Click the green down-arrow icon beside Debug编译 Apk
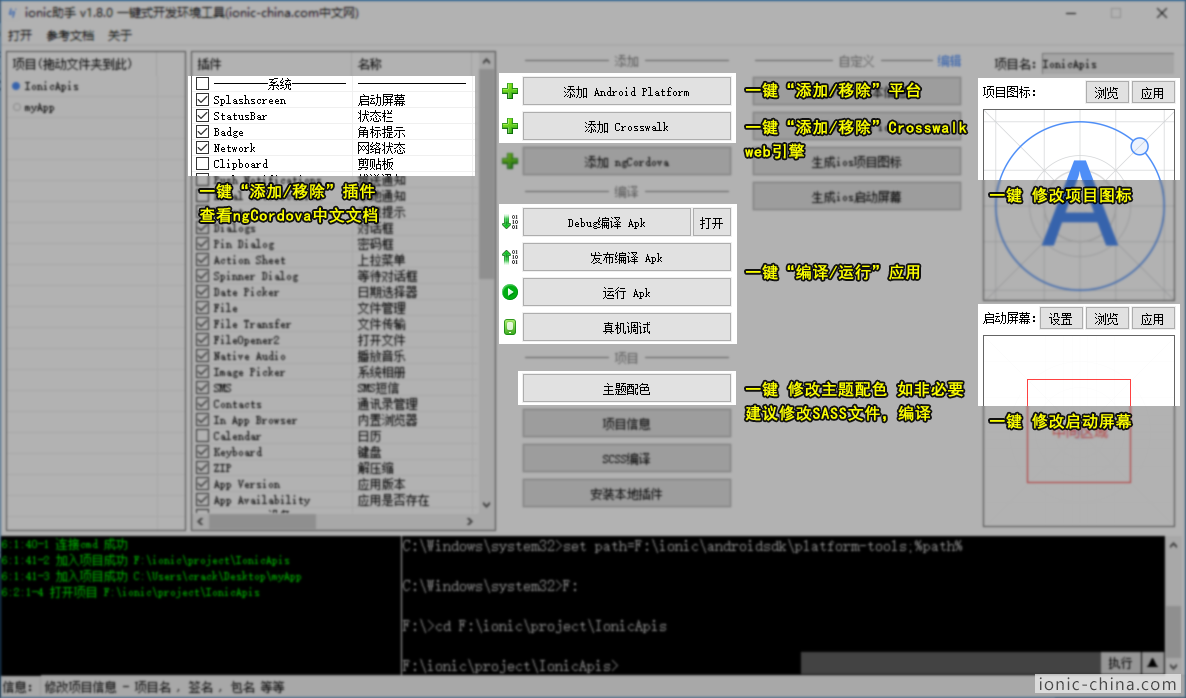Image resolution: width=1186 pixels, height=698 pixels. click(510, 222)
